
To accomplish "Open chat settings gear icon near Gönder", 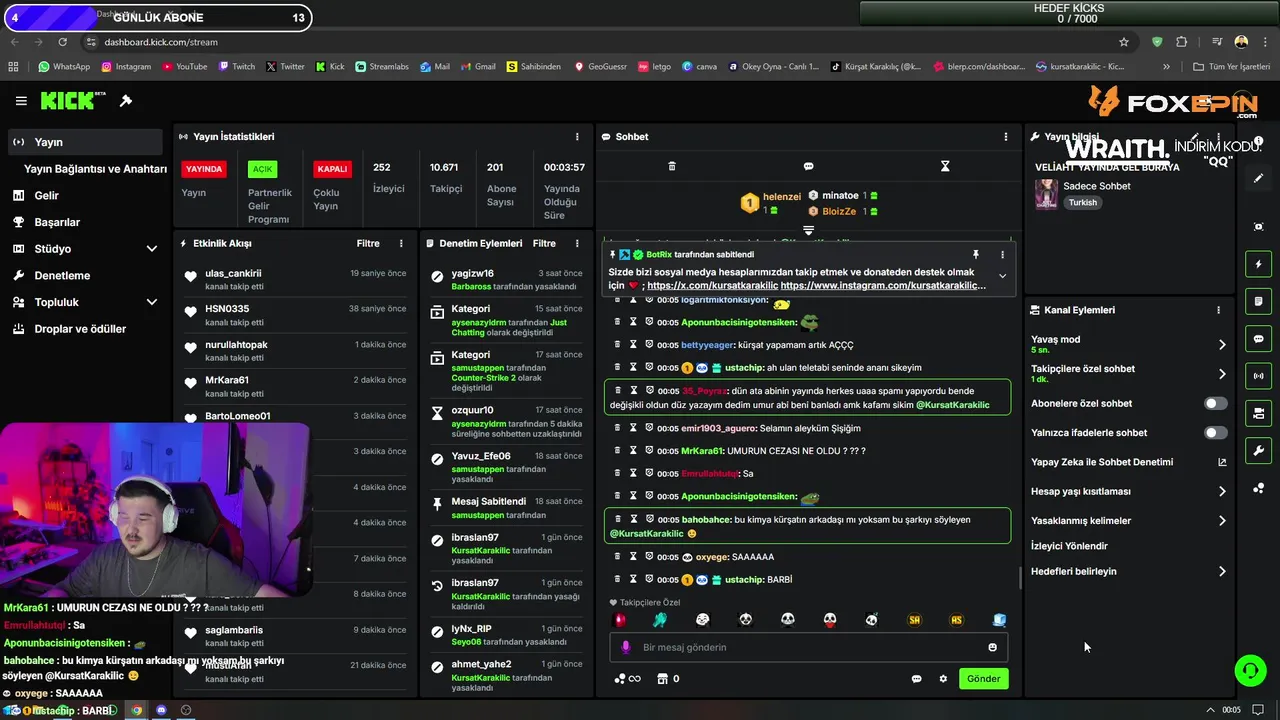I will [943, 679].
